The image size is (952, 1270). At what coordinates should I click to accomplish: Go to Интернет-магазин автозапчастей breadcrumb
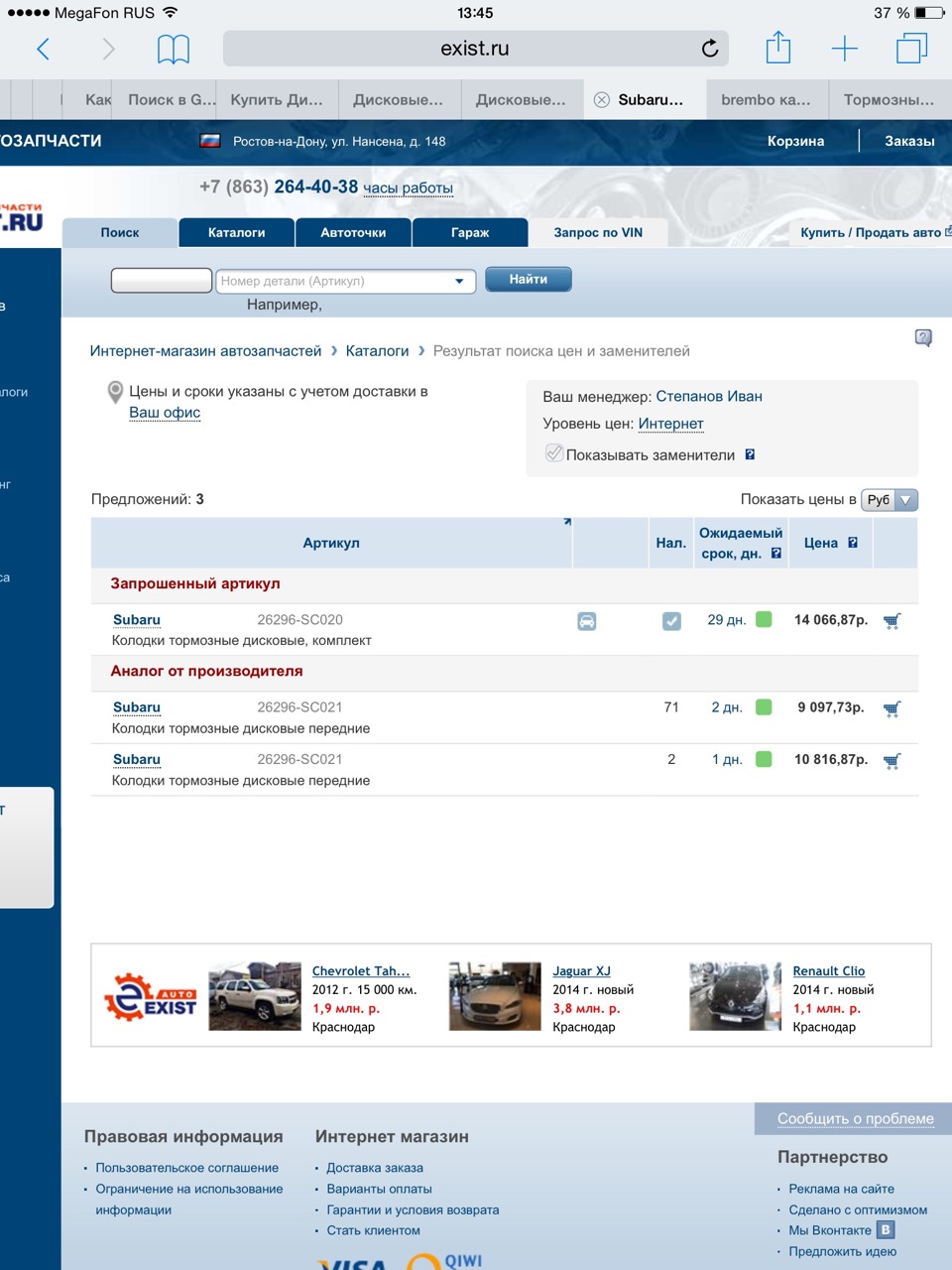(x=205, y=351)
